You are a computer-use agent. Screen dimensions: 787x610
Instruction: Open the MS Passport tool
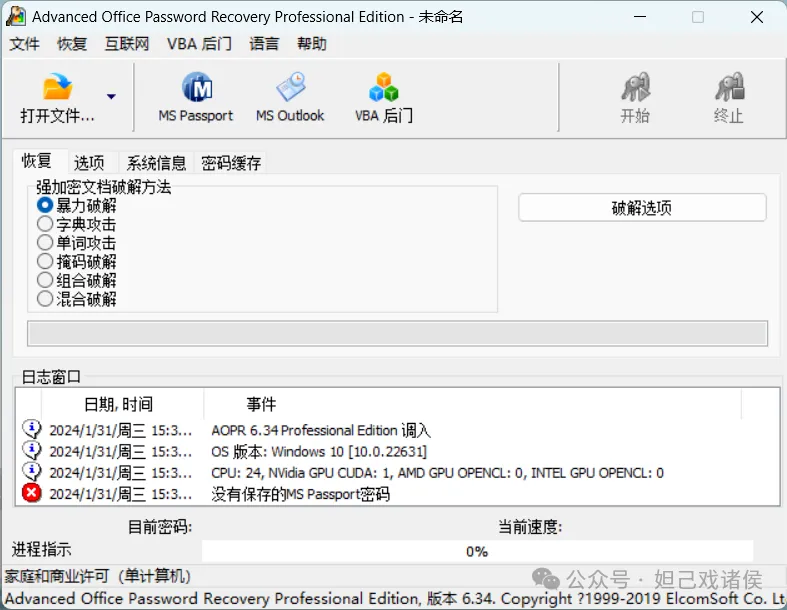coord(196,97)
